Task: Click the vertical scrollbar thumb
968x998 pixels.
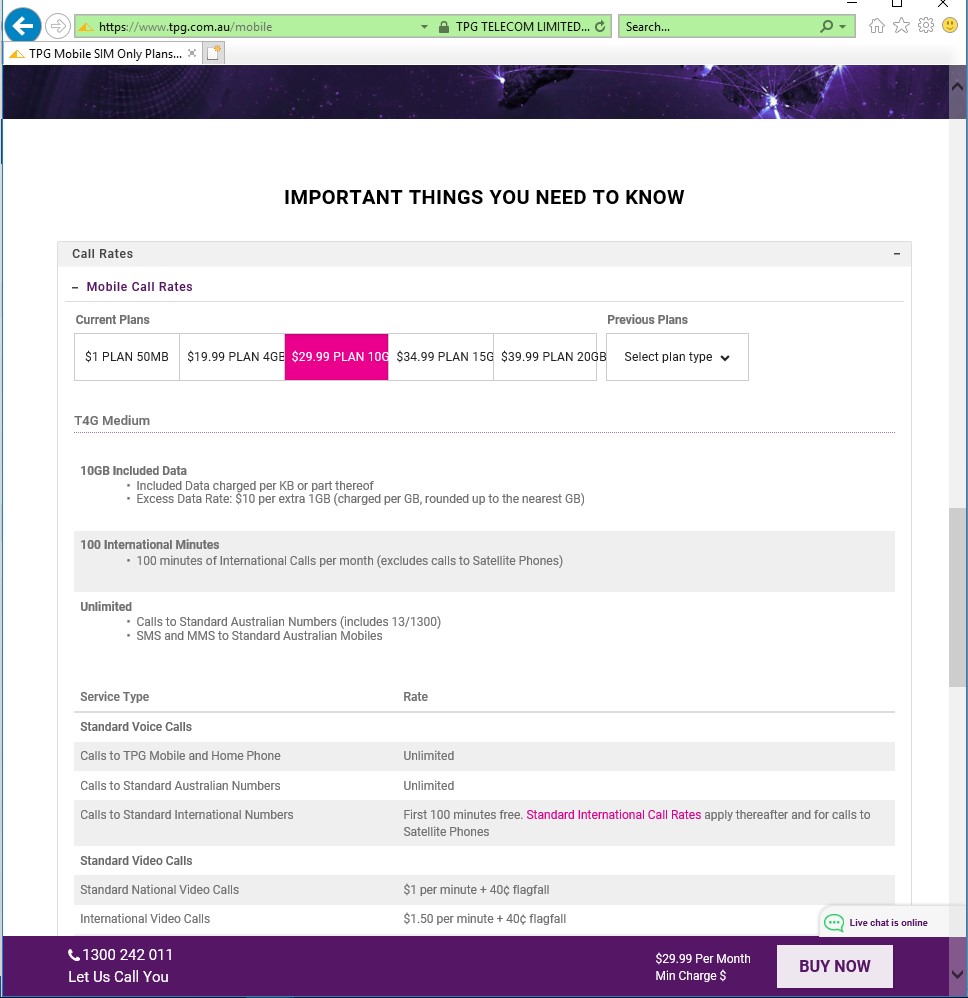Action: pos(957,597)
